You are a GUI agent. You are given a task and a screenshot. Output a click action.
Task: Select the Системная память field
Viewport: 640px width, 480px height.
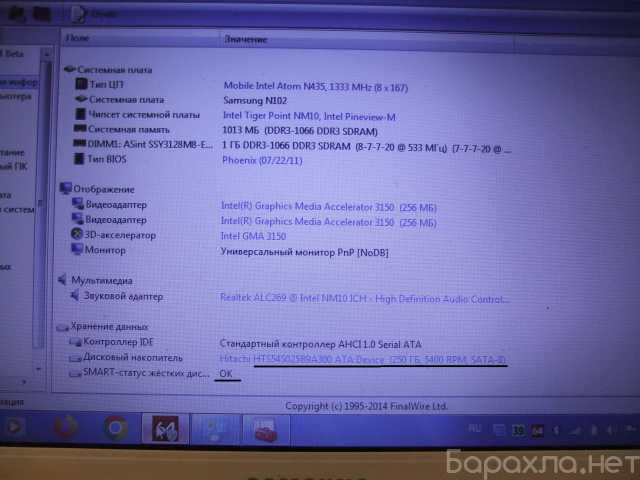[x=129, y=129]
